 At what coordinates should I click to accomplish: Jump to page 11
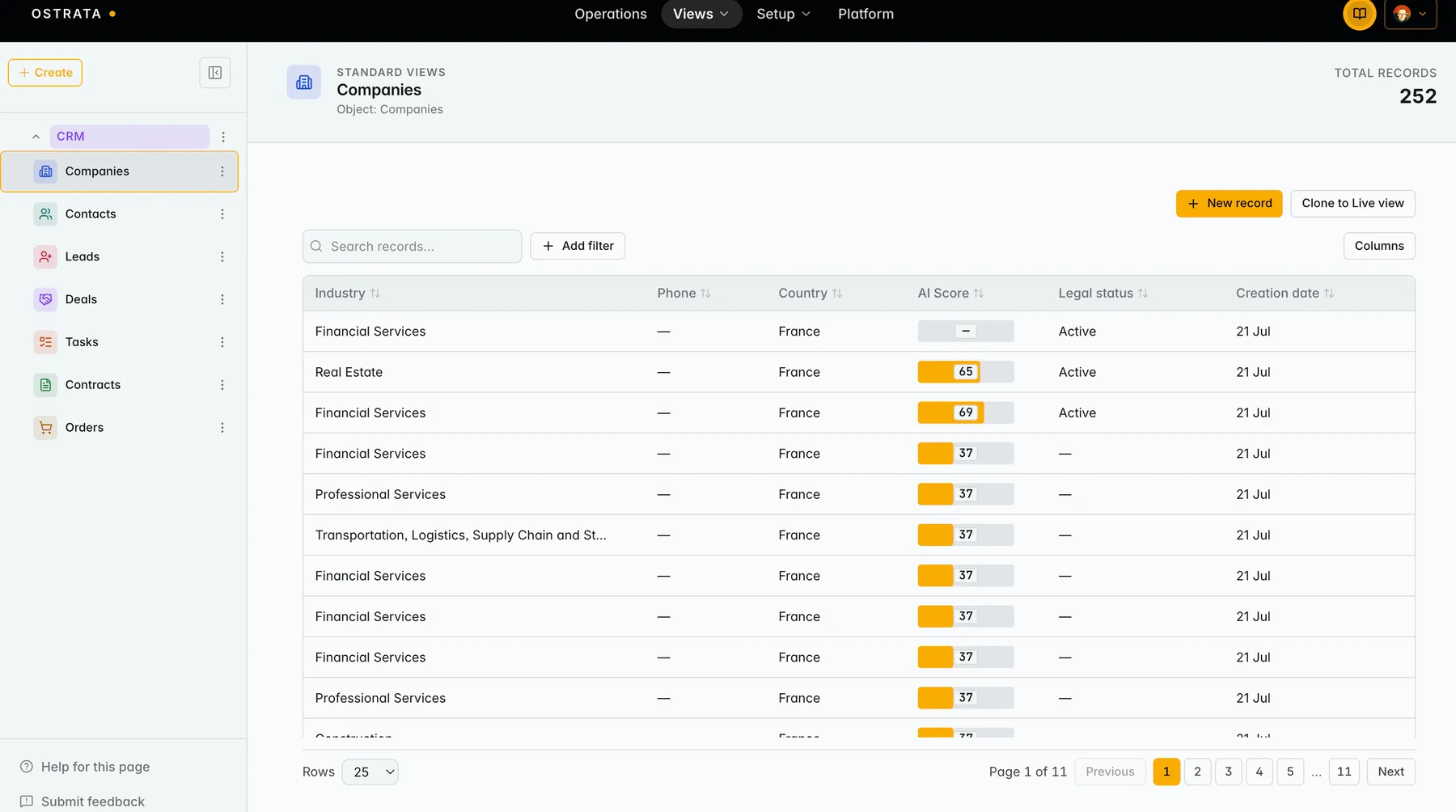click(1344, 772)
